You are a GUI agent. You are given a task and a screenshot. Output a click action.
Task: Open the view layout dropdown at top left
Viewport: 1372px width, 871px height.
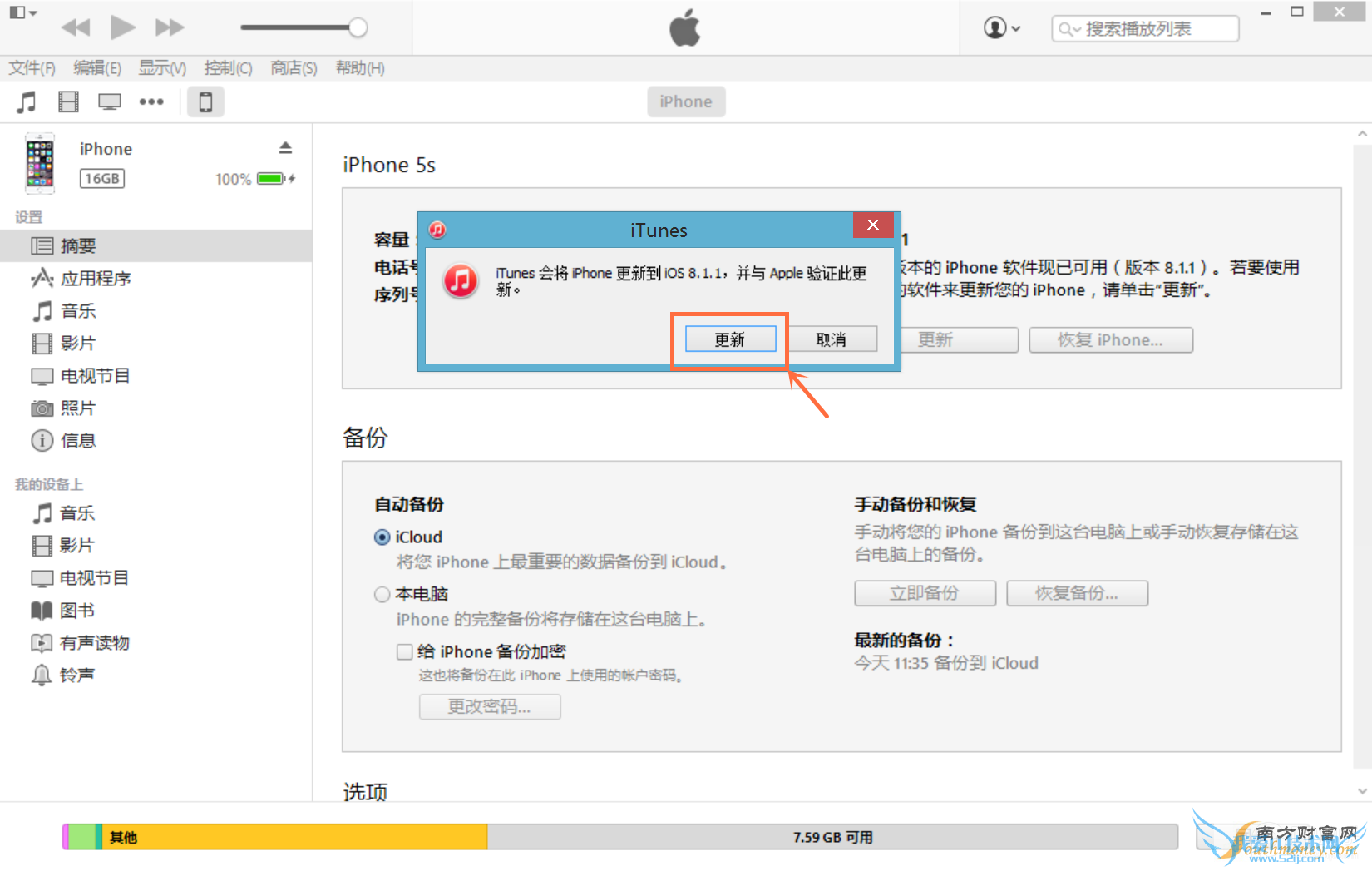[23, 12]
